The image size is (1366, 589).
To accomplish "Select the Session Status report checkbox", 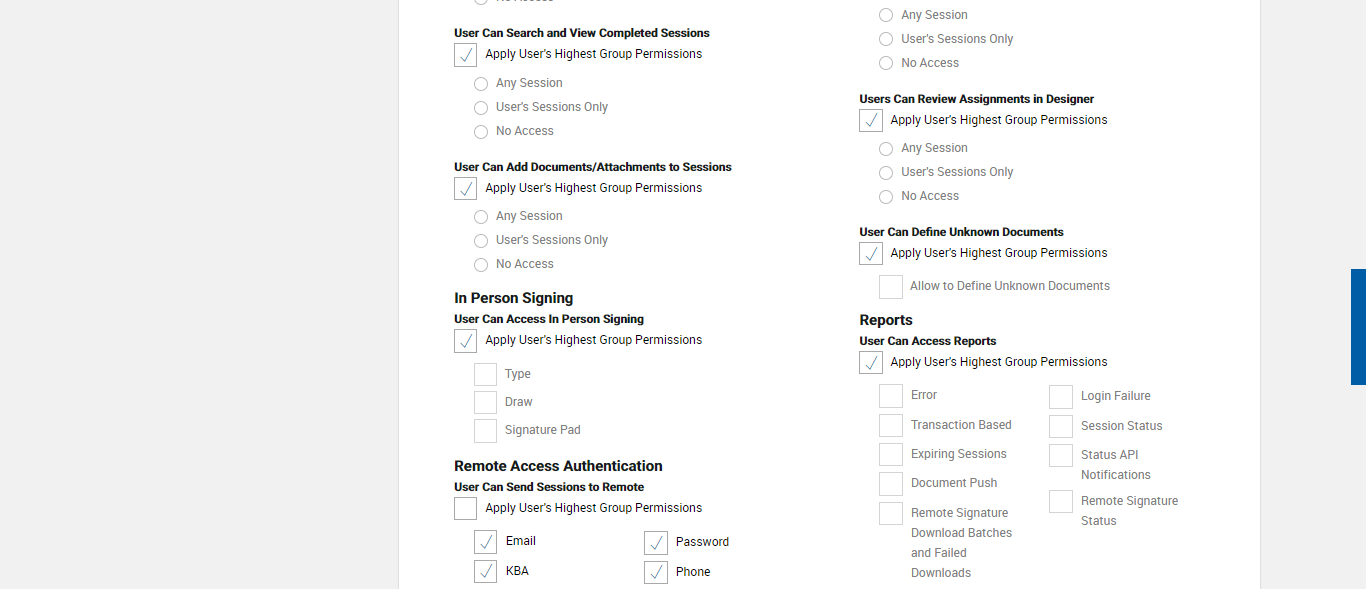I will click(x=1061, y=427).
